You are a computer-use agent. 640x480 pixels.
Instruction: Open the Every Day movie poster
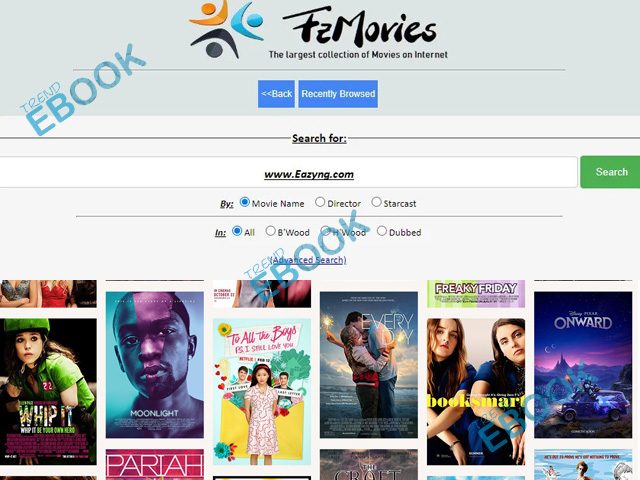(x=369, y=365)
